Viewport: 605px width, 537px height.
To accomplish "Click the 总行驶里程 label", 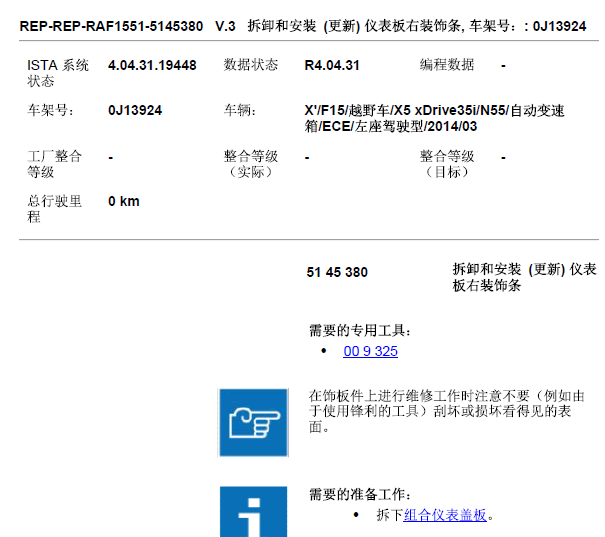I will pos(54,209).
